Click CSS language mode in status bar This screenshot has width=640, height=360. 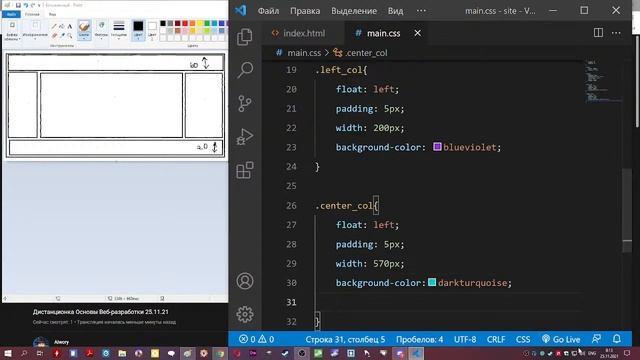[522, 339]
